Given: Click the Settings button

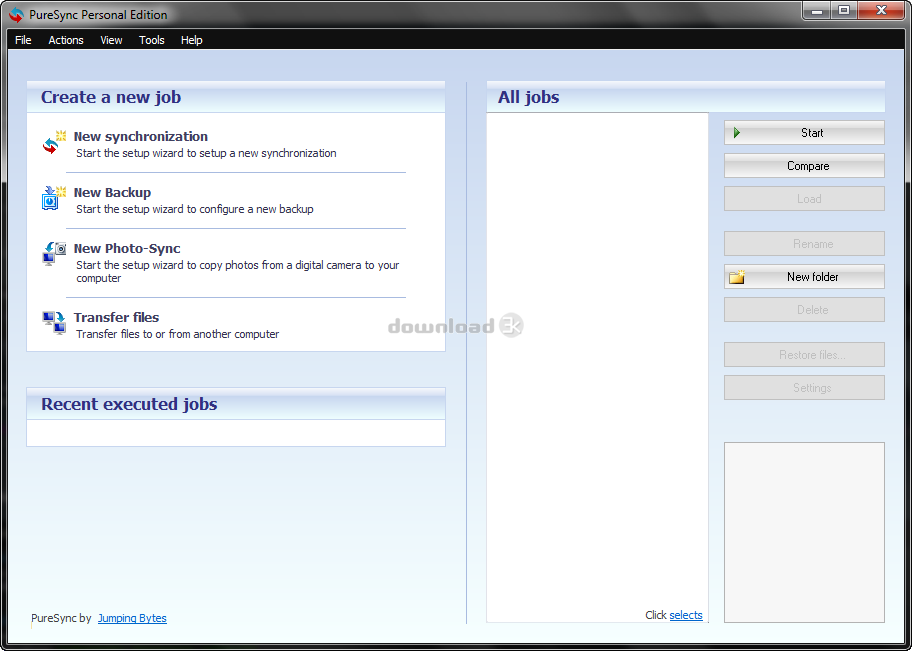Looking at the screenshot, I should click(804, 388).
